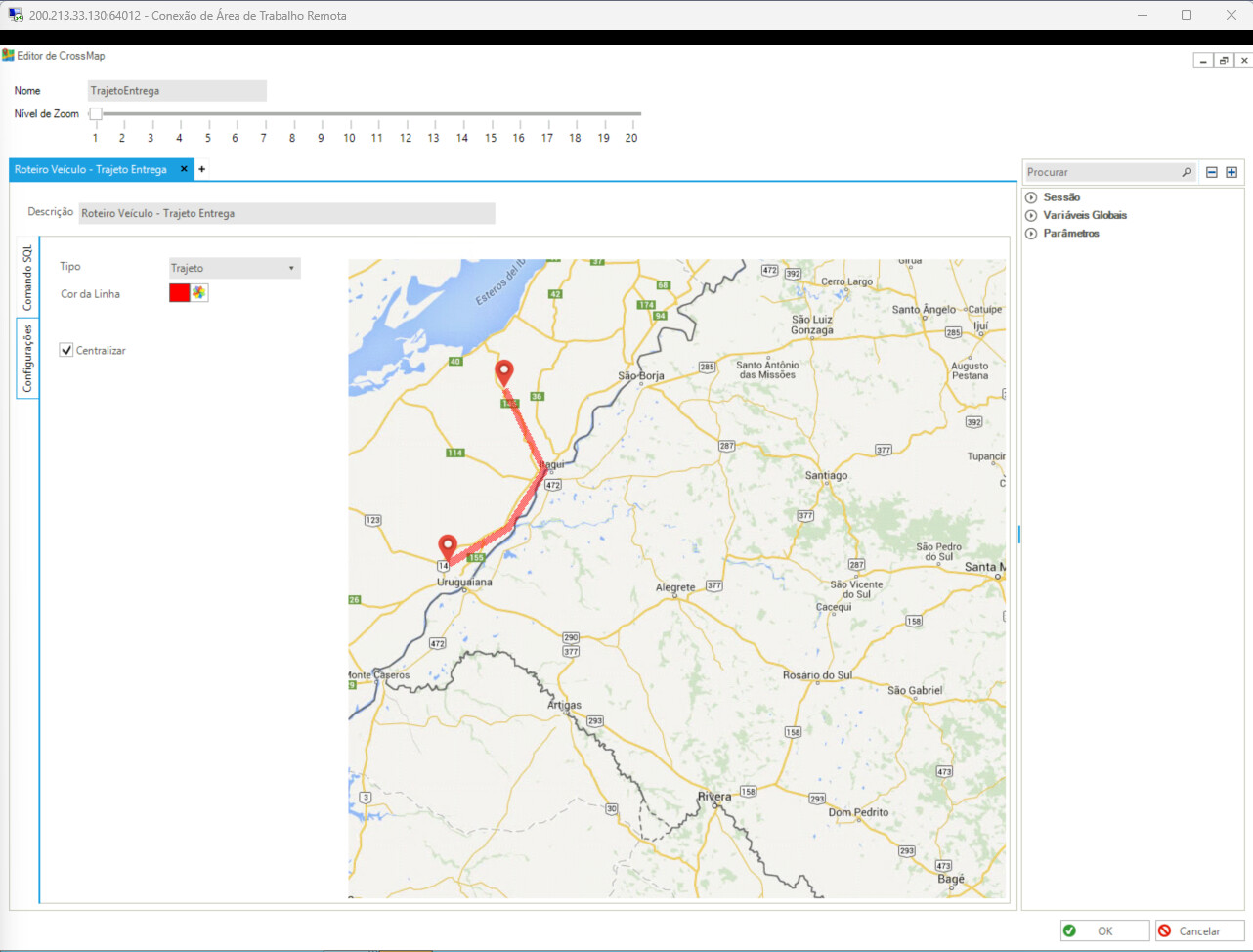The height and width of the screenshot is (952, 1253).
Task: Add a new tab with plus icon
Action: point(202,169)
